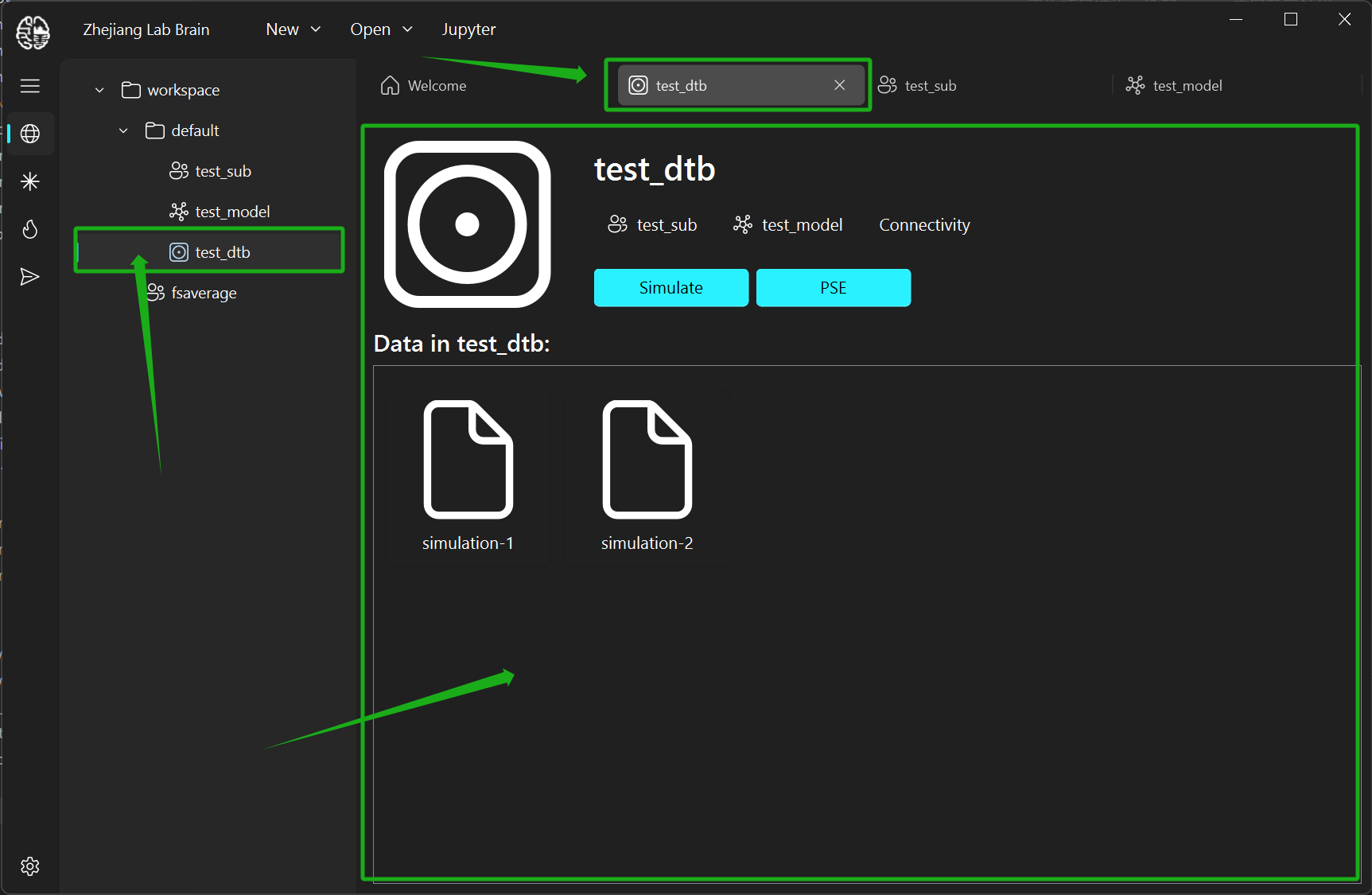Select test_sub in the workspace tree
Image resolution: width=1372 pixels, height=895 pixels.
click(210, 171)
